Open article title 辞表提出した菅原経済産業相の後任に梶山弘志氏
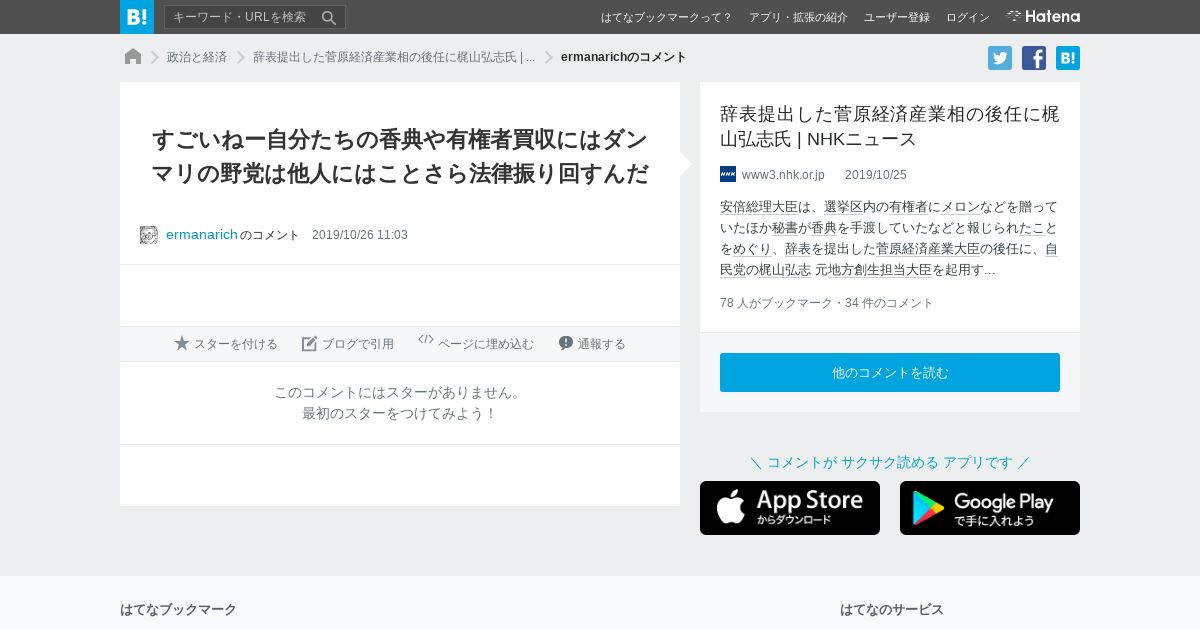Screen dimensions: 1200x630 pyautogui.click(x=889, y=126)
